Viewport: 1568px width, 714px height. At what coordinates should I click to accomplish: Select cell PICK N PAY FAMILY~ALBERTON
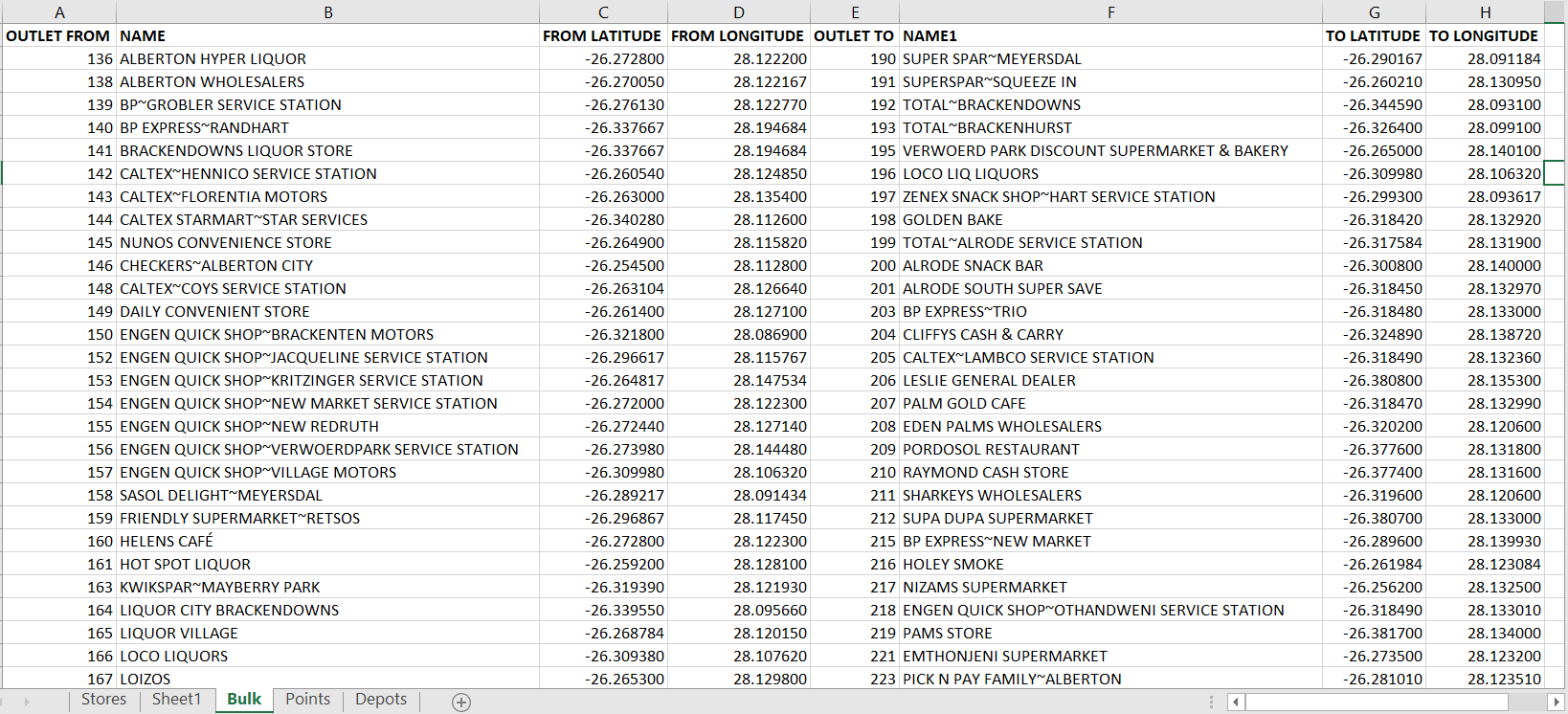pyautogui.click(x=1110, y=679)
